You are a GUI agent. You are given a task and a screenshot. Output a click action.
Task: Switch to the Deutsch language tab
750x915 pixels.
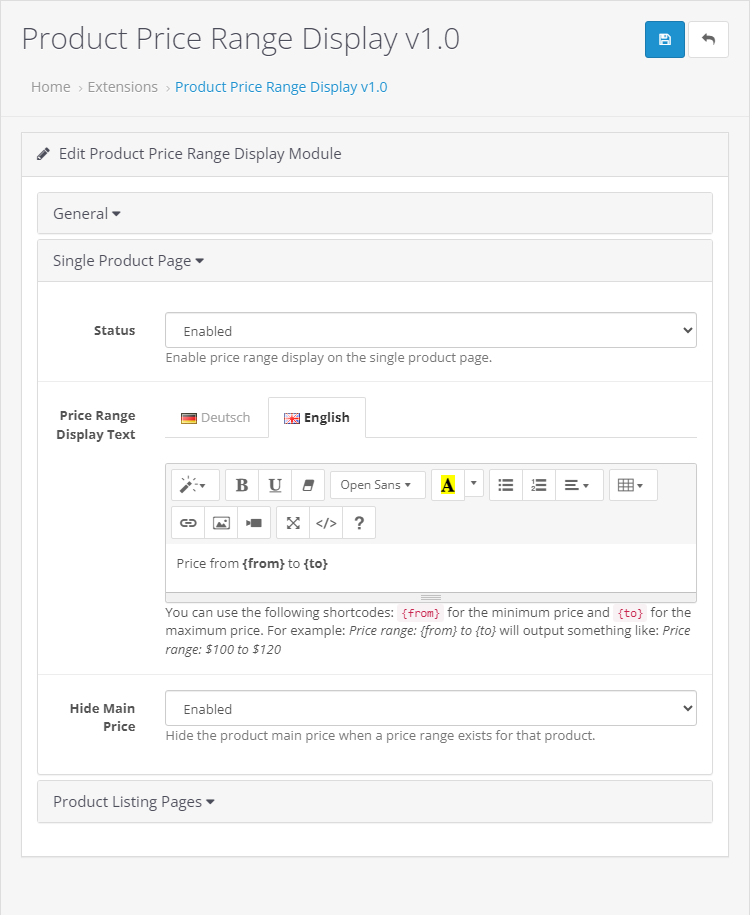point(216,418)
